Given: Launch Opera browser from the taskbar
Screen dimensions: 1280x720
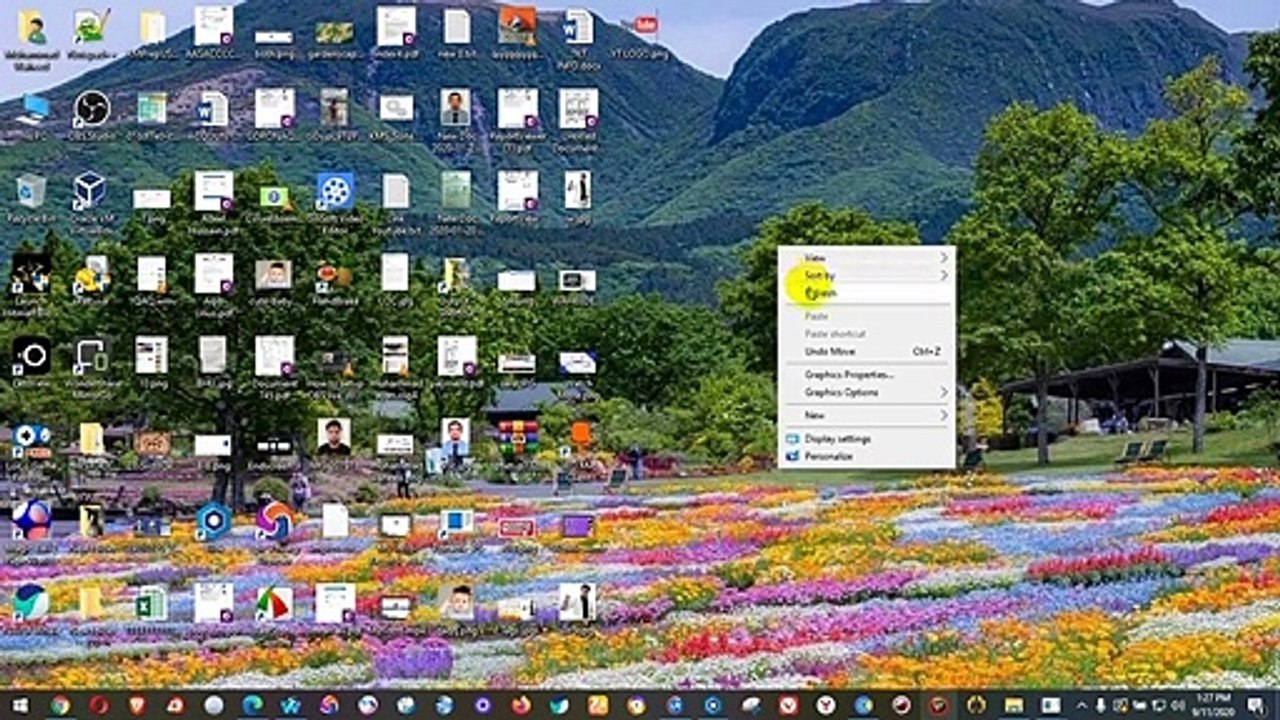Looking at the screenshot, I should (x=98, y=705).
